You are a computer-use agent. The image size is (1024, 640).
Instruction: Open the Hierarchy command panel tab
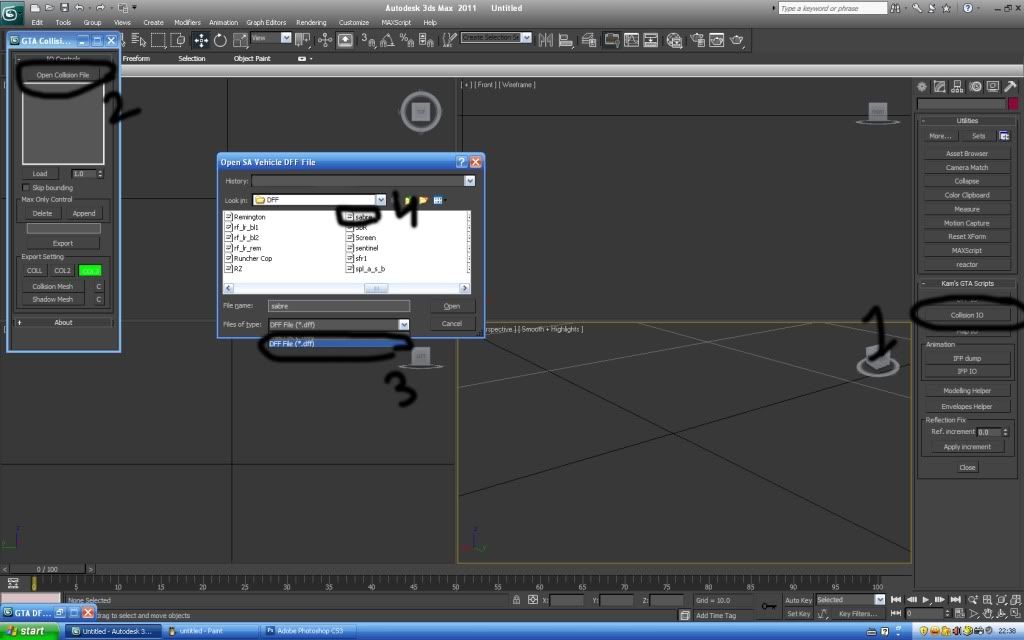pos(957,86)
